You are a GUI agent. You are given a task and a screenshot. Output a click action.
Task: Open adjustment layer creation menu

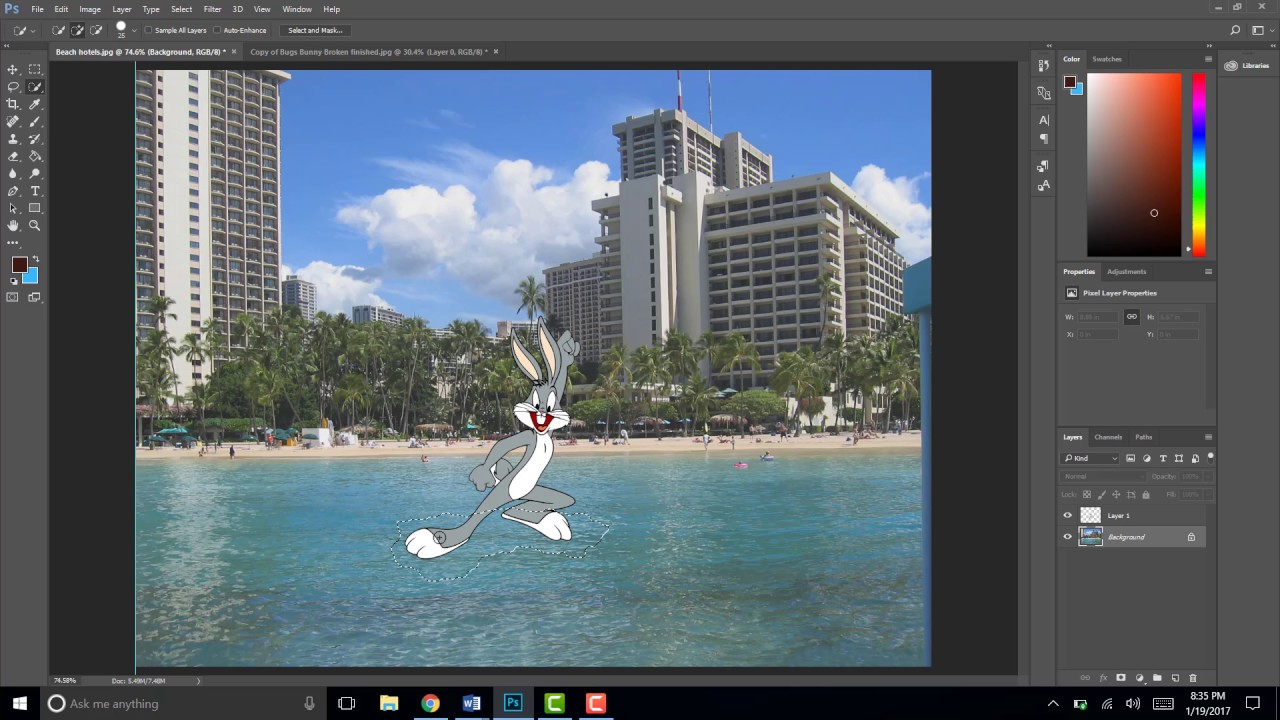(x=1139, y=678)
